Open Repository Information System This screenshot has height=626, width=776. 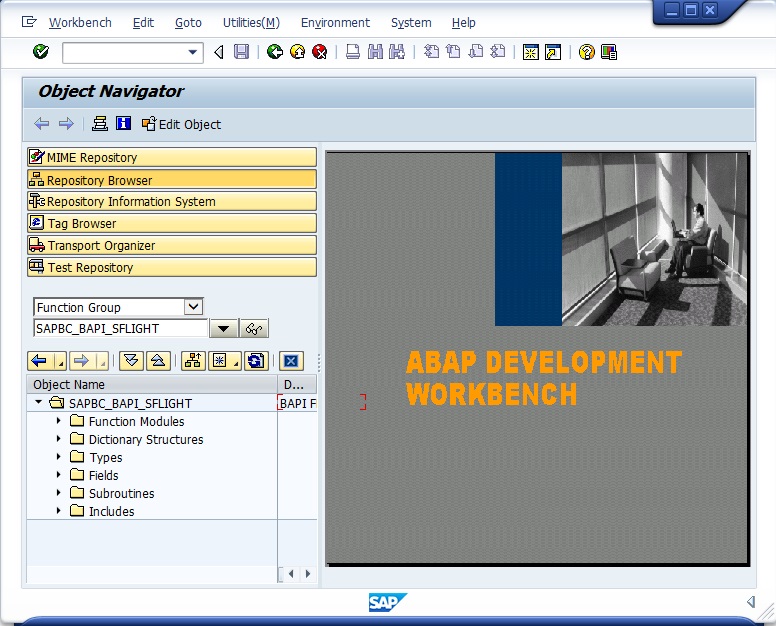pyautogui.click(x=172, y=201)
